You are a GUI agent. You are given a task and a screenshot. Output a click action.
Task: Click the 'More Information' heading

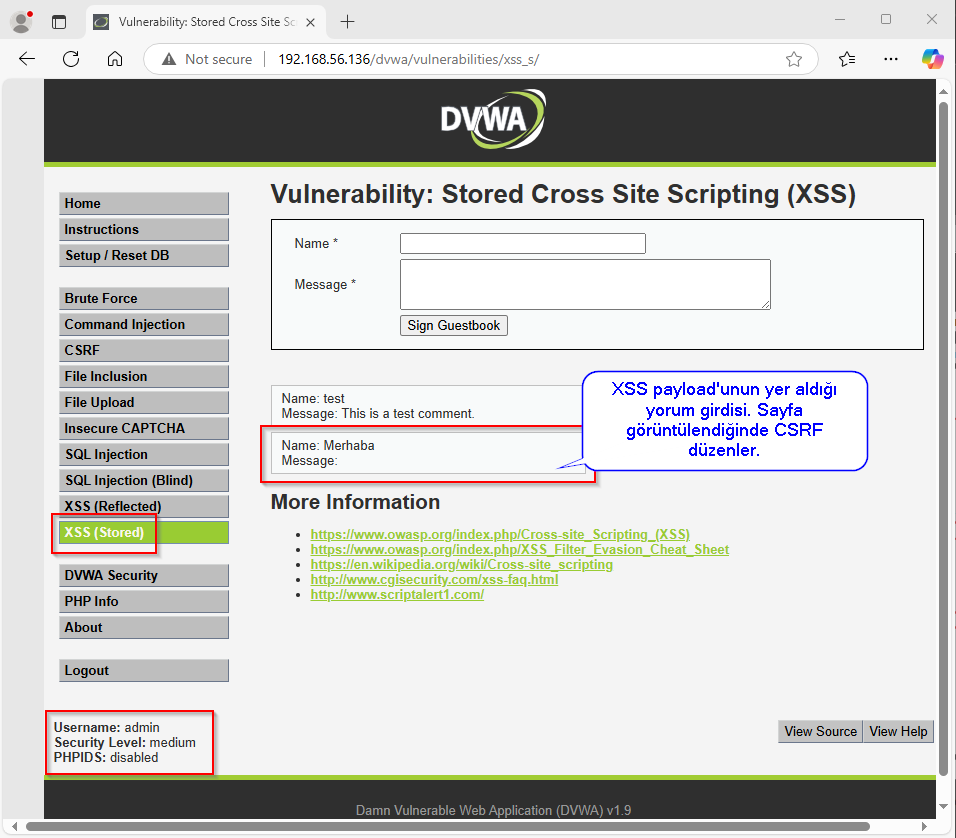click(355, 502)
